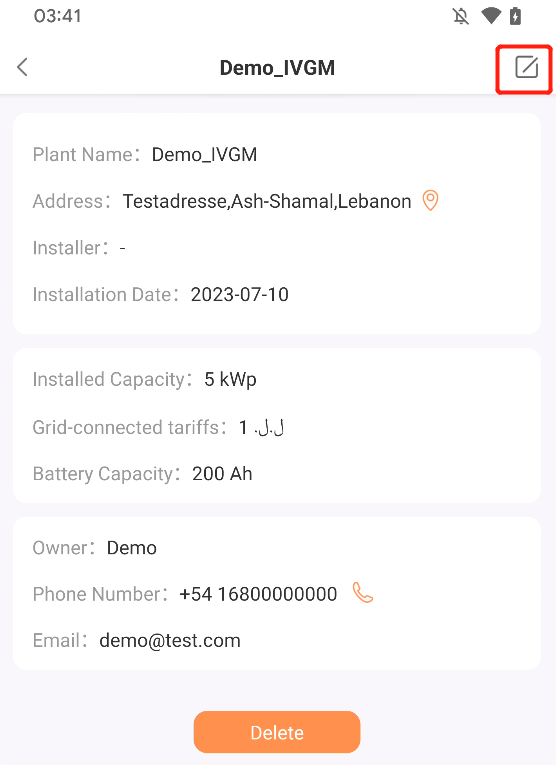Tap the plant name value Demo_IVGM
The height and width of the screenshot is (765, 556).
[x=204, y=155]
